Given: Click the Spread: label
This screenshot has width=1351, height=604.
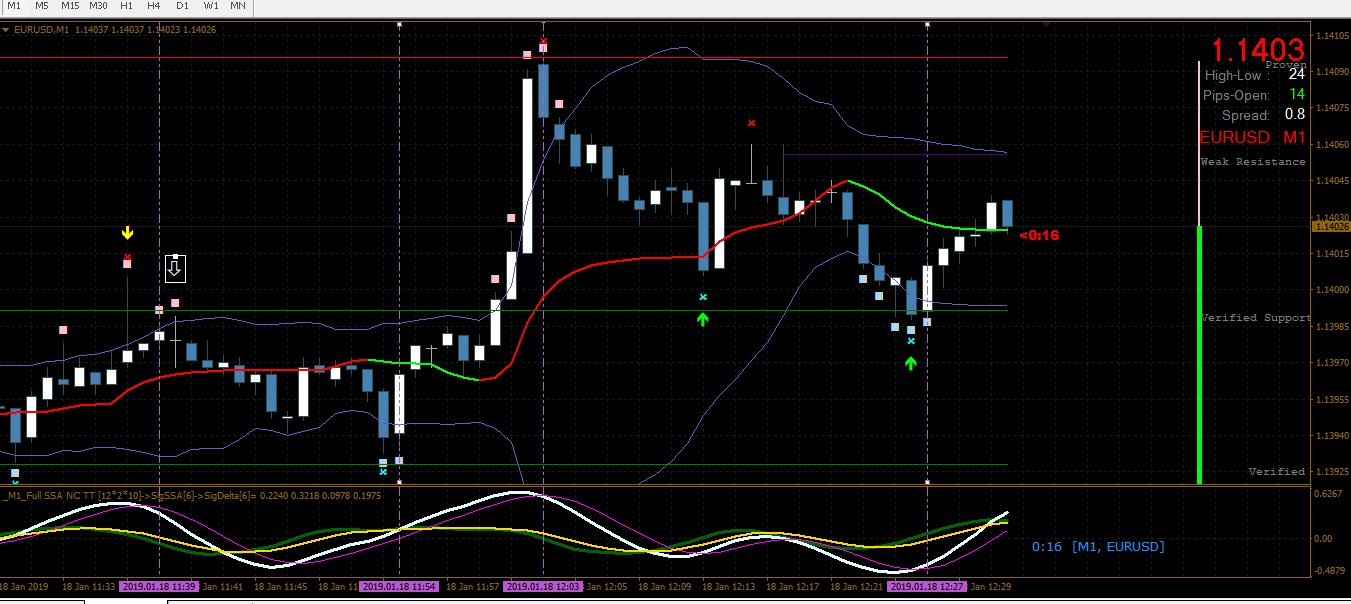Looking at the screenshot, I should (1246, 116).
